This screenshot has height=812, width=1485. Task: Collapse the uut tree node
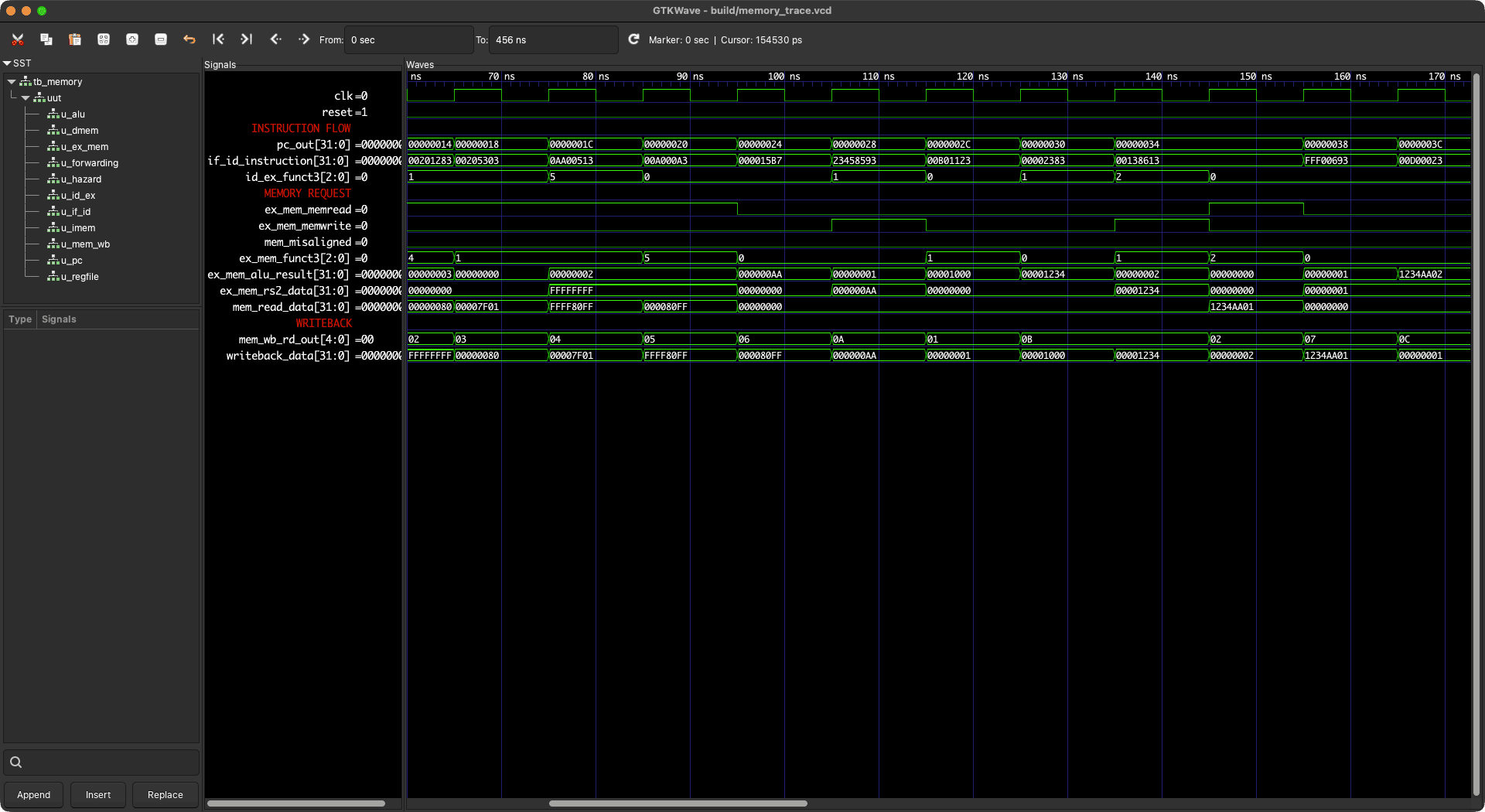click(26, 98)
